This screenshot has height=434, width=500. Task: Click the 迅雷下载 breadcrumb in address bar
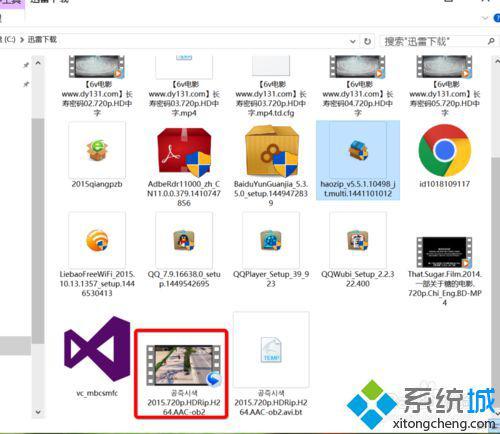click(x=42, y=40)
